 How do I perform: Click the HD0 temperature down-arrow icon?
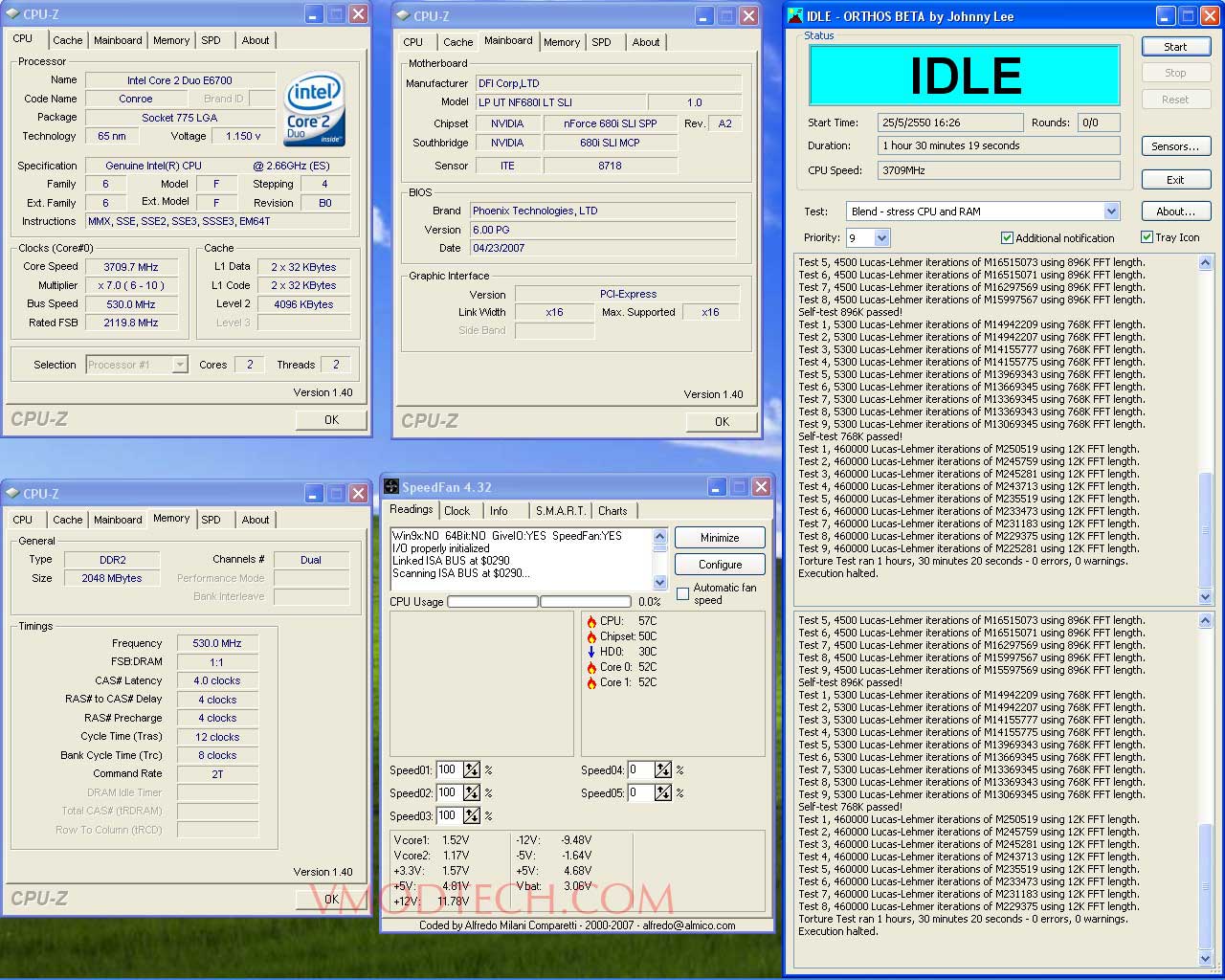(591, 653)
